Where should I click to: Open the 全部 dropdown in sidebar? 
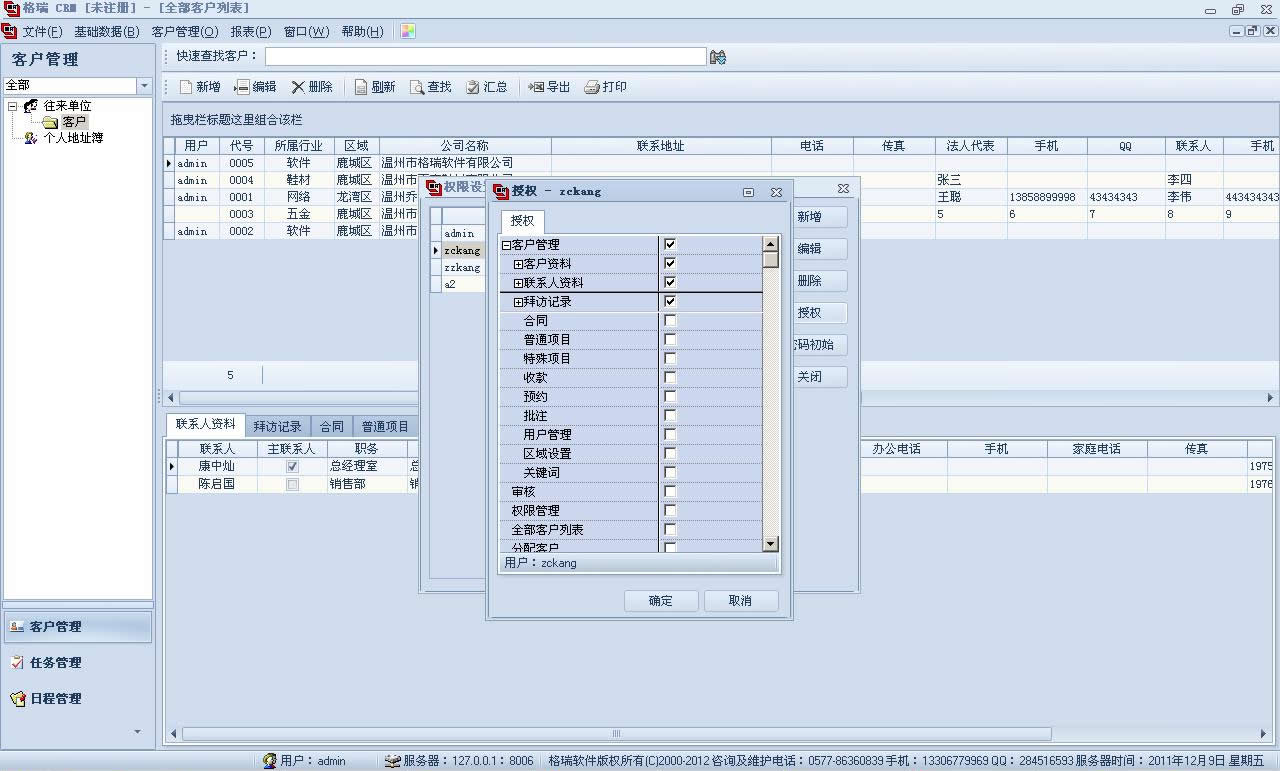pyautogui.click(x=144, y=86)
